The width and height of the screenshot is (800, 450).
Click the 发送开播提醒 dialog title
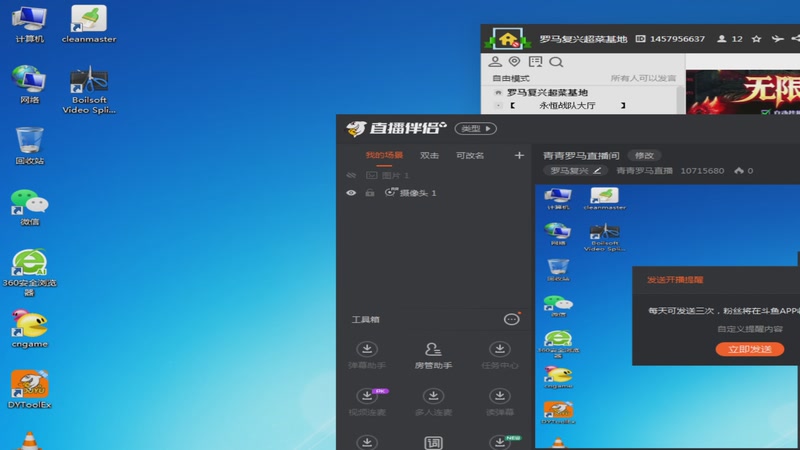pos(675,280)
